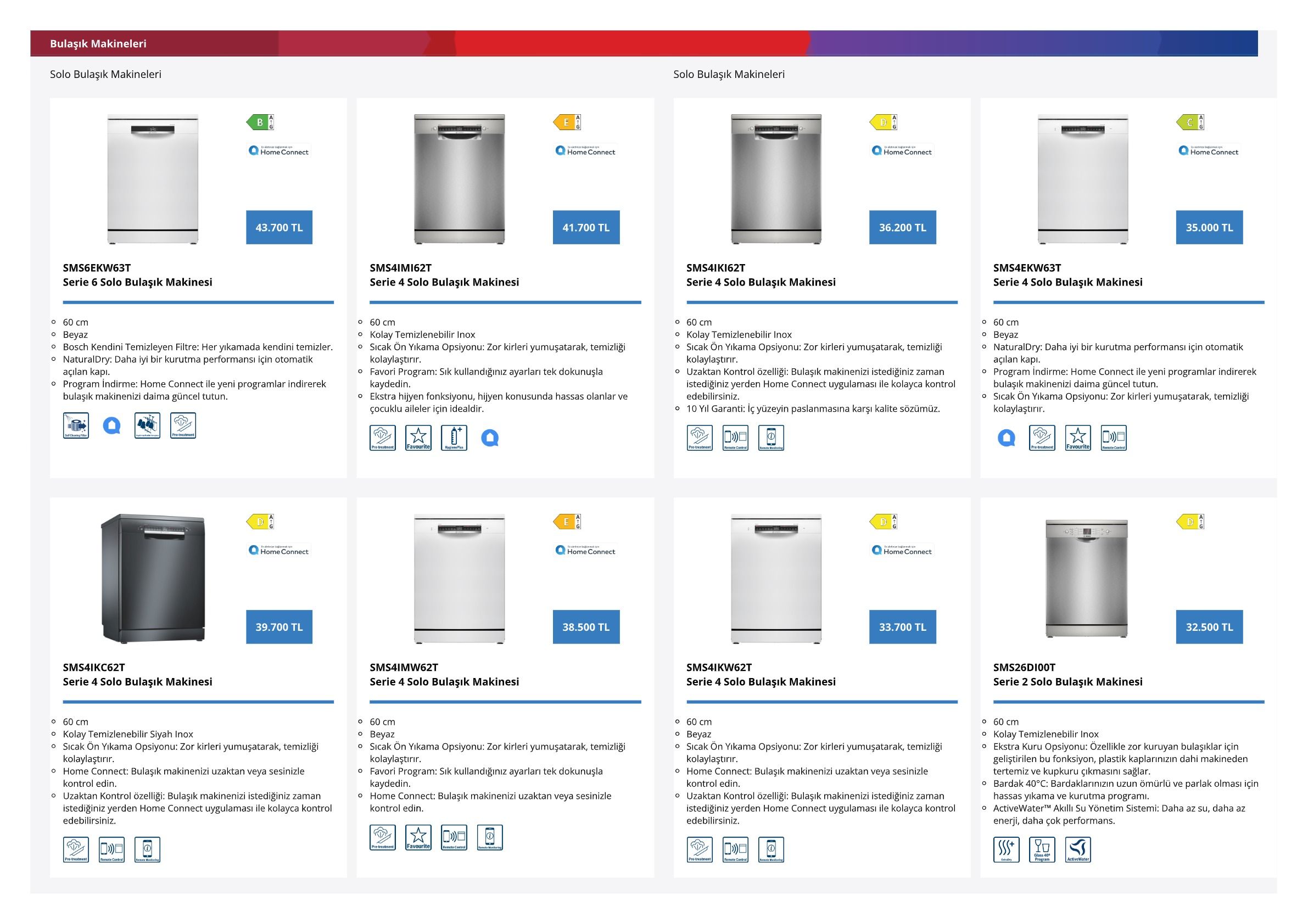Click the ExtraDry icon under SMS26DI00T

(x=1007, y=850)
